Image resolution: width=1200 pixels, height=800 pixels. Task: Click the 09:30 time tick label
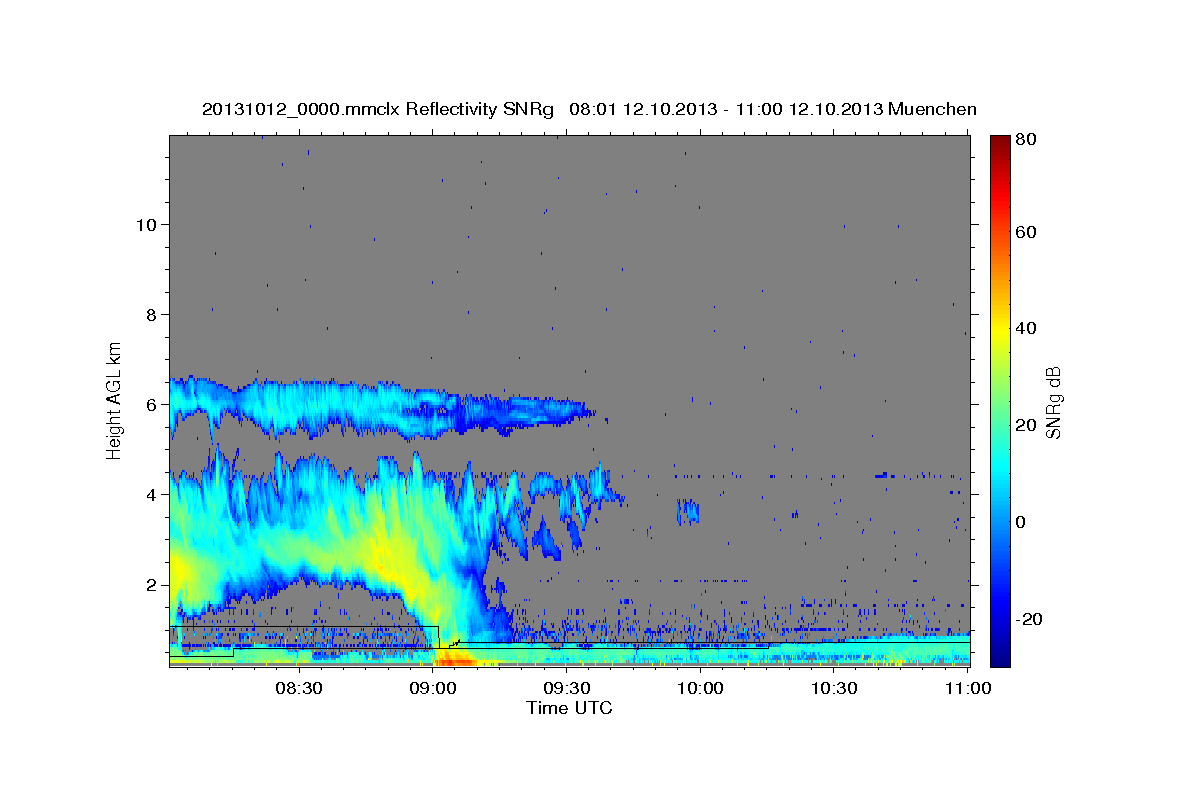[566, 688]
